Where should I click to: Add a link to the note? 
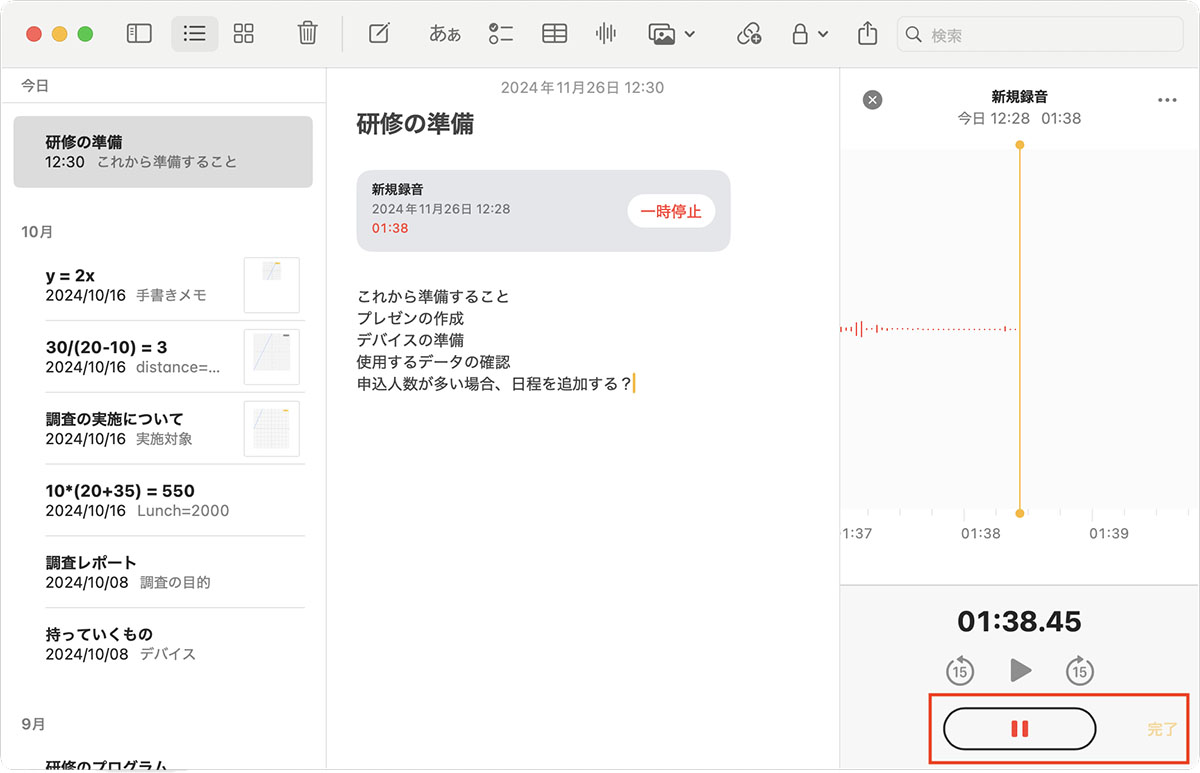tap(748, 34)
